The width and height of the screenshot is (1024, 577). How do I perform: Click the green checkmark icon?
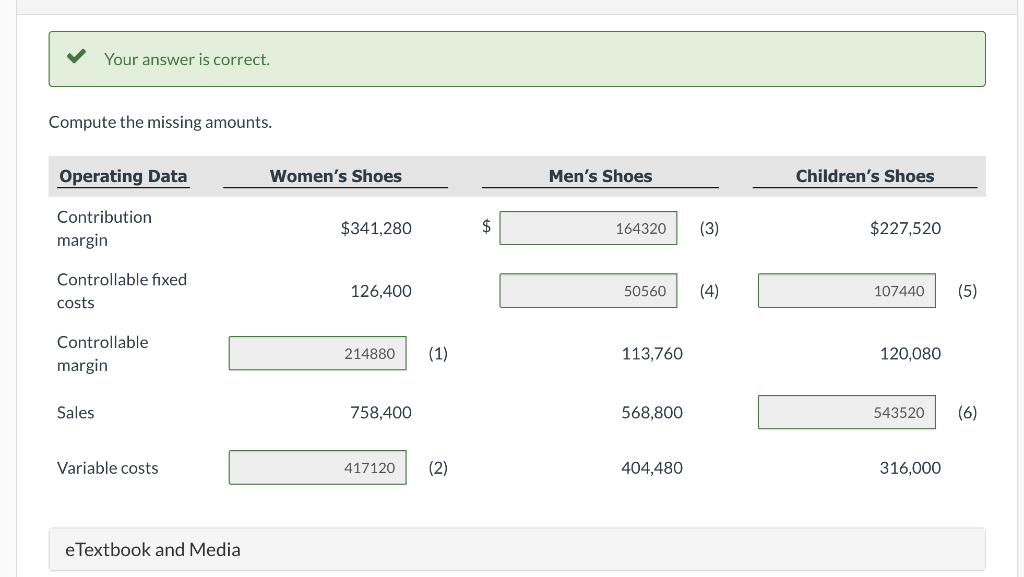[x=75, y=58]
